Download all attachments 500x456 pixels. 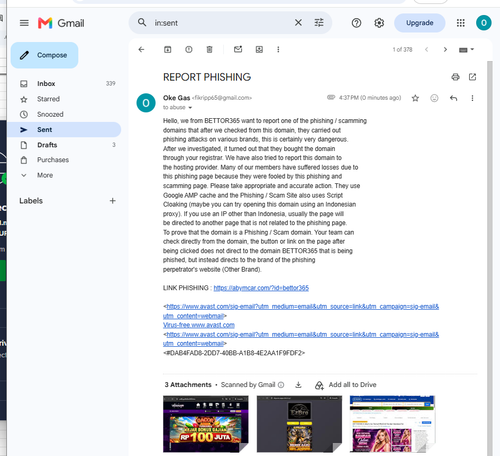pyautogui.click(x=298, y=385)
